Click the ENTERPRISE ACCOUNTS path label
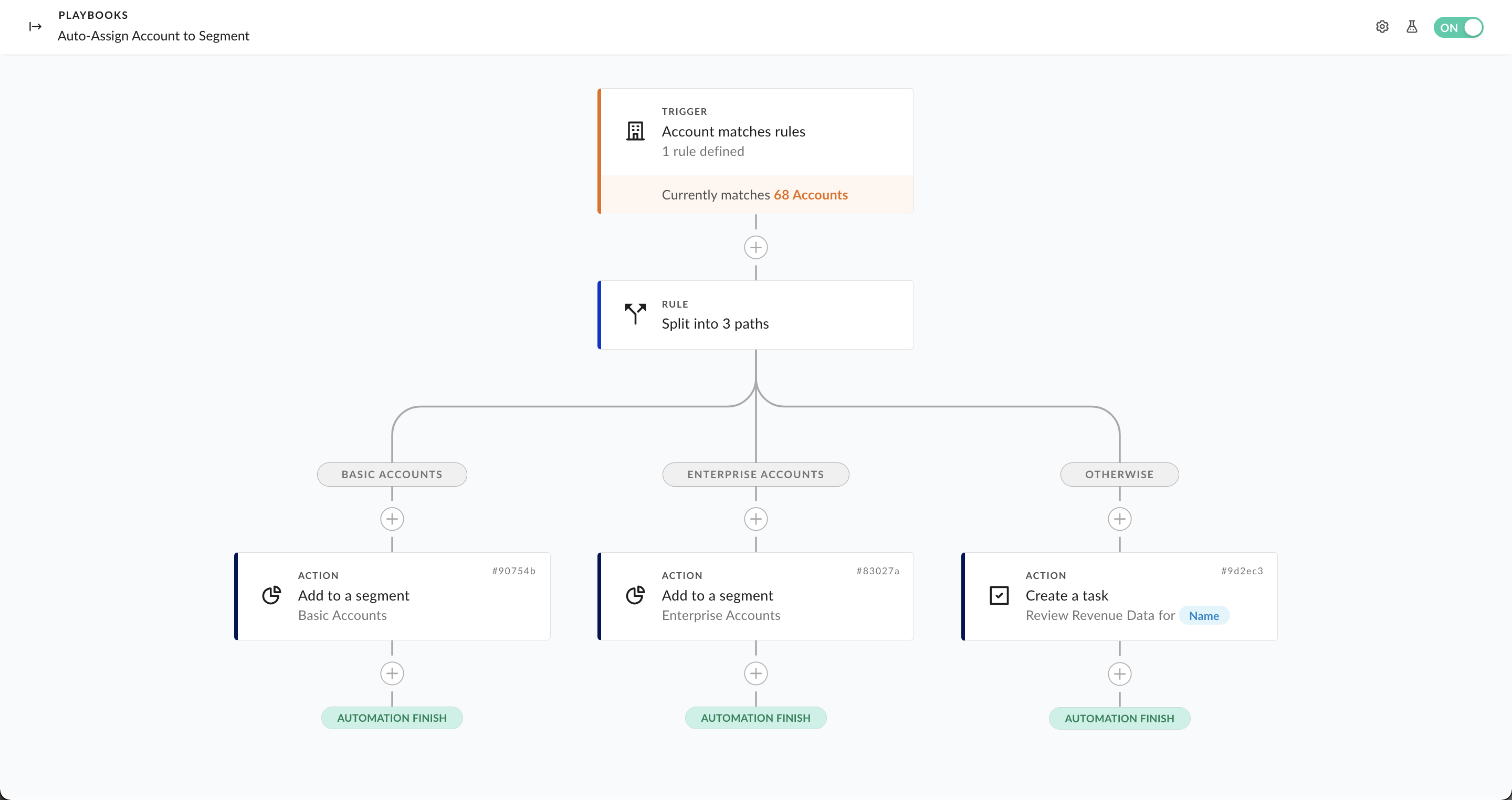This screenshot has width=1512, height=800. tap(755, 474)
